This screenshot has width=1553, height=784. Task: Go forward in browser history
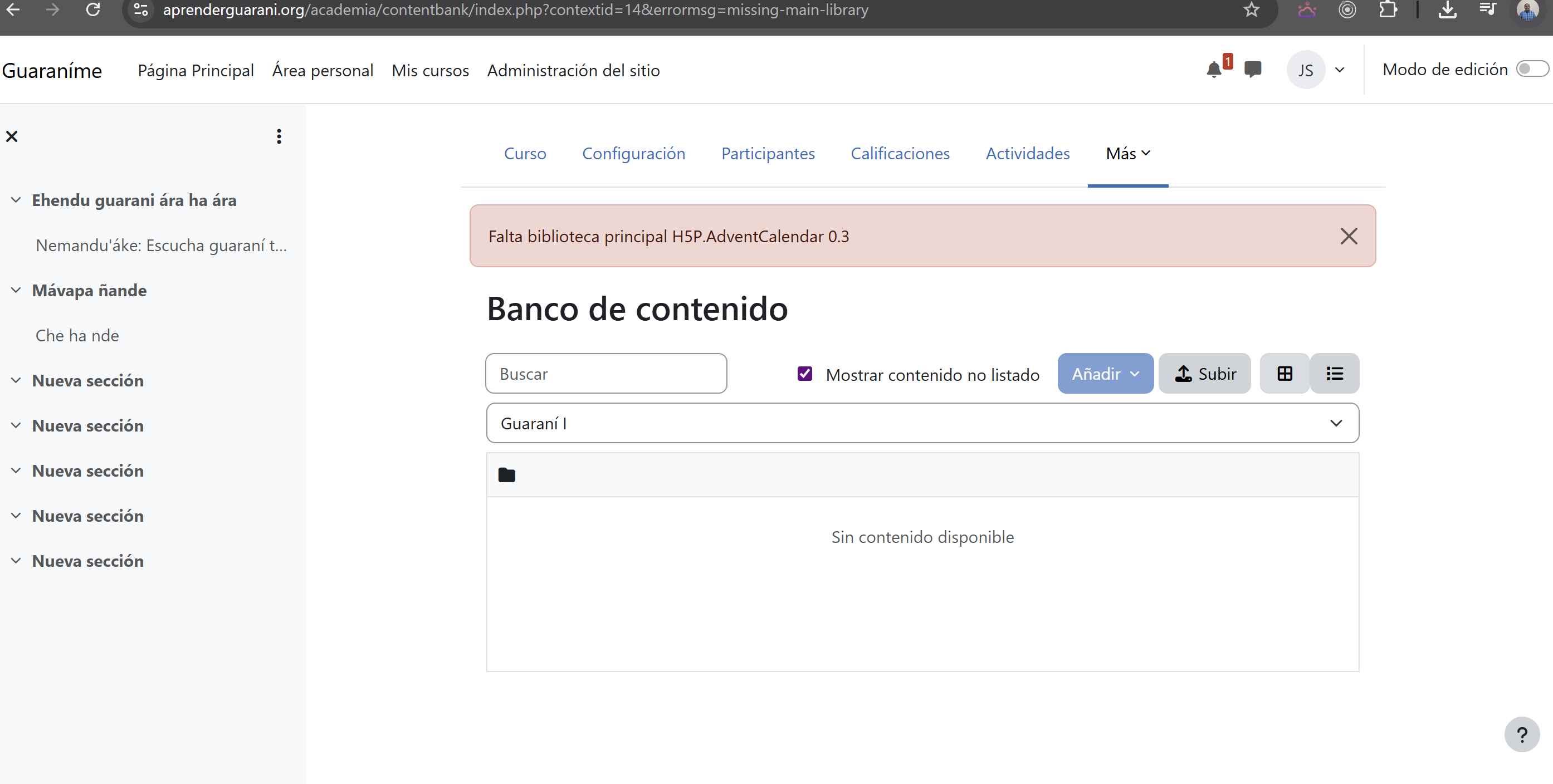(x=52, y=9)
